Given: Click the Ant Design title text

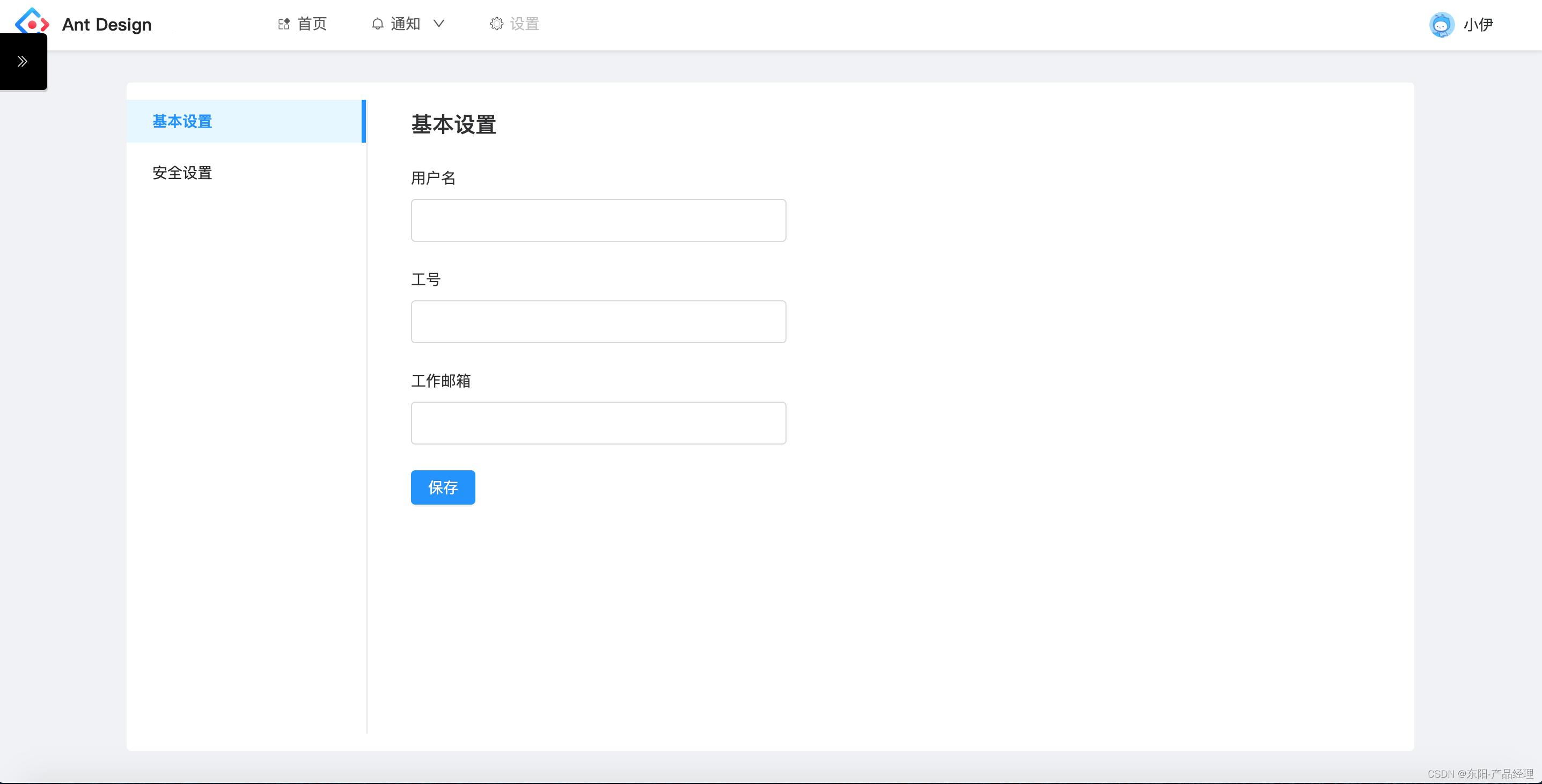Looking at the screenshot, I should click(x=107, y=25).
